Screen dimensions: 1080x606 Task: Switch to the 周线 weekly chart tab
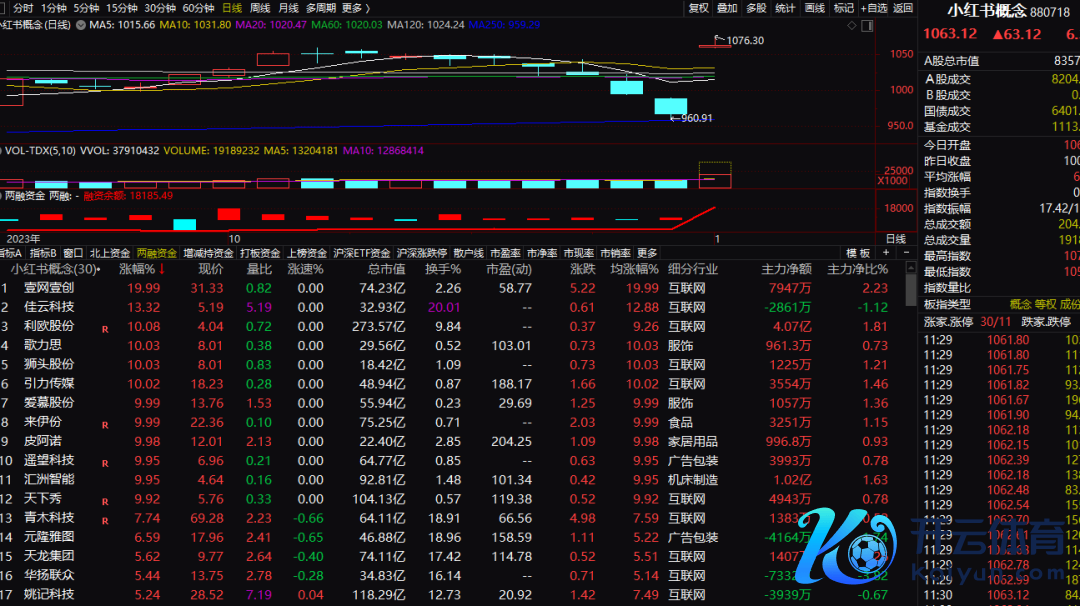[260, 8]
